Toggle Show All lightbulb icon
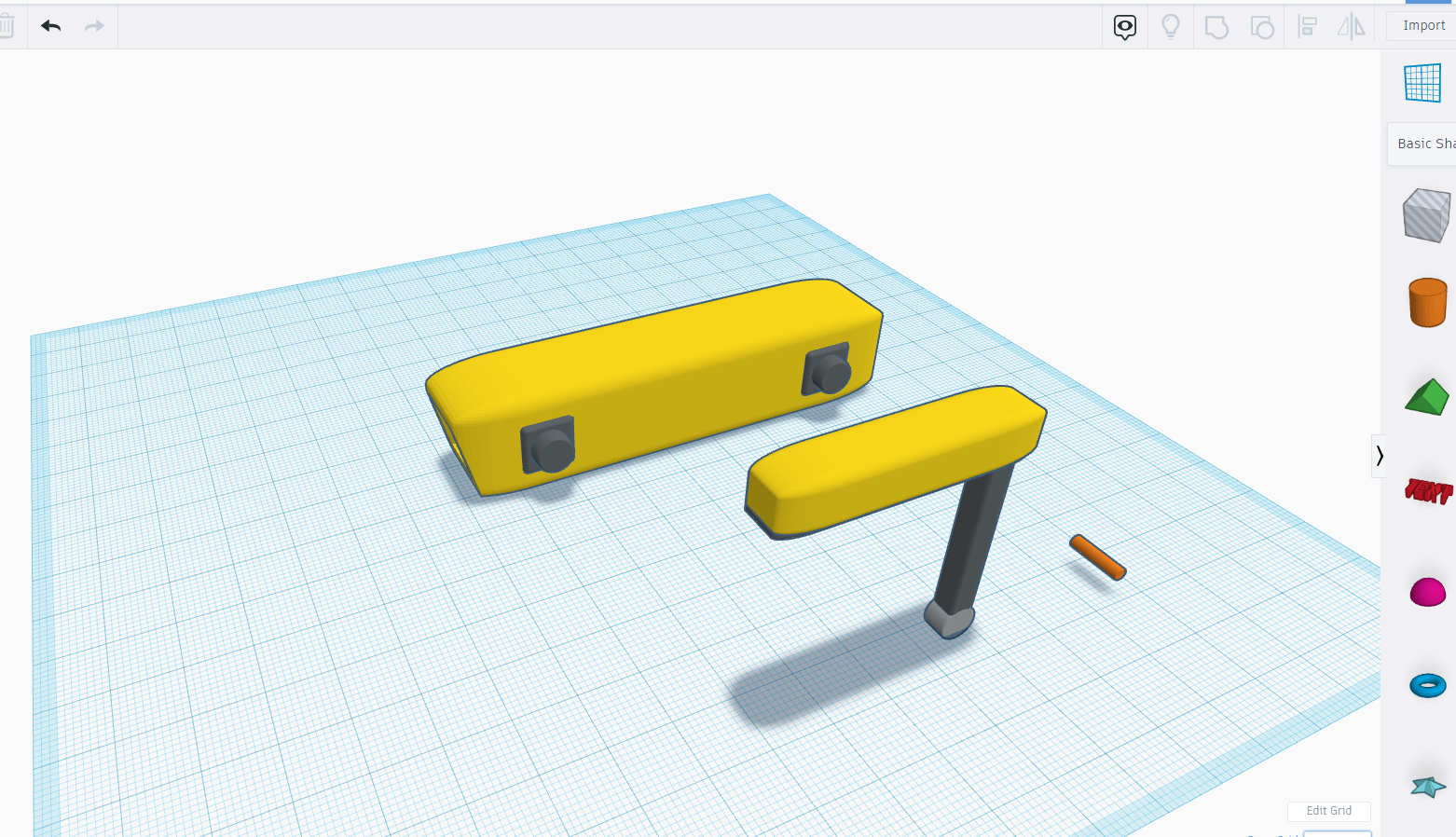 pyautogui.click(x=1171, y=26)
